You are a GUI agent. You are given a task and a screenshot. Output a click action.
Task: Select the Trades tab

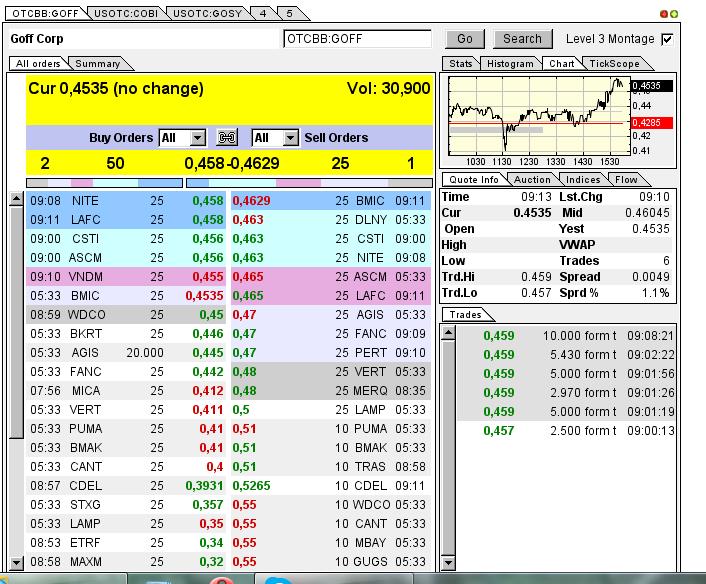click(465, 314)
